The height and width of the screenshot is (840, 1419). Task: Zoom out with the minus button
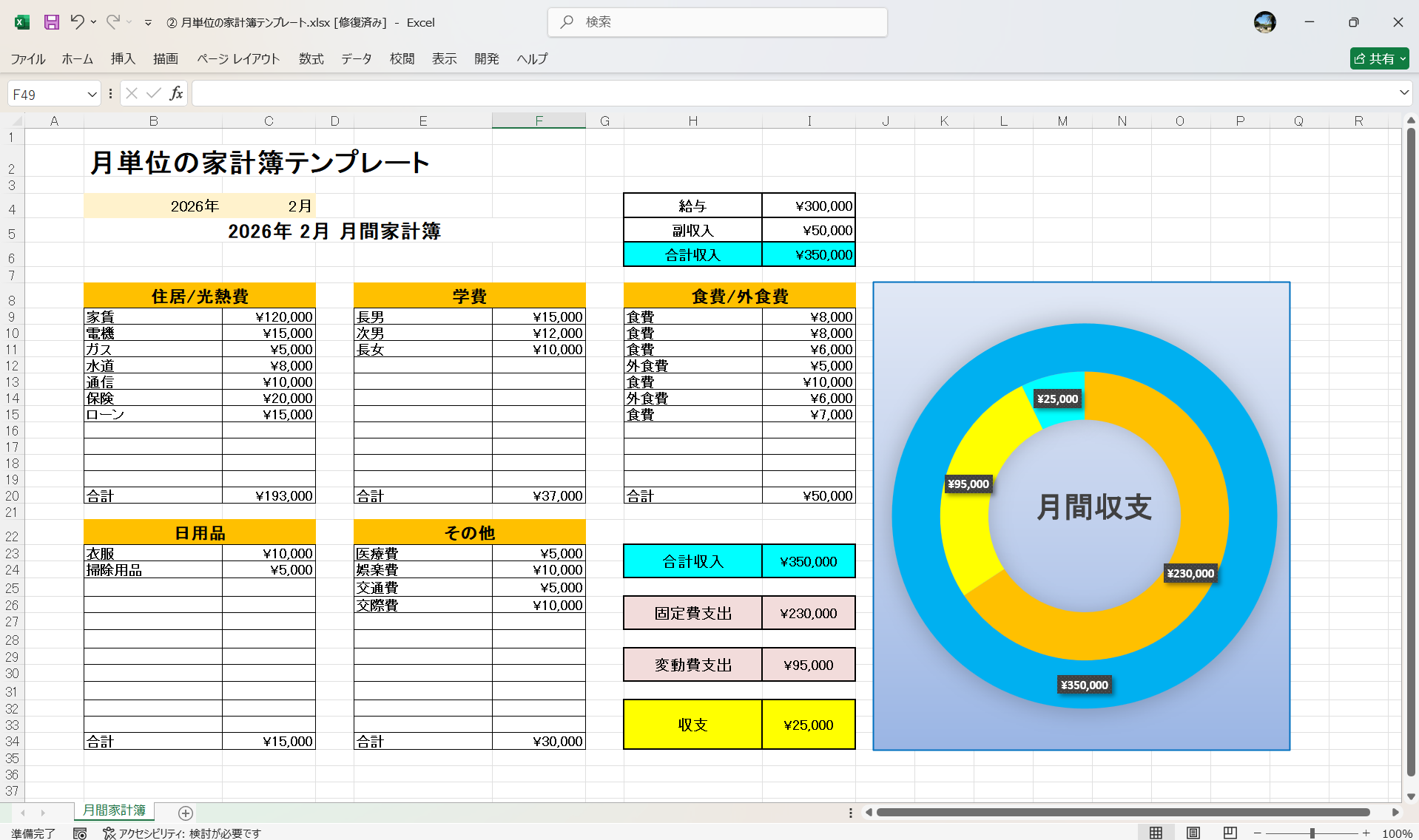click(1256, 831)
